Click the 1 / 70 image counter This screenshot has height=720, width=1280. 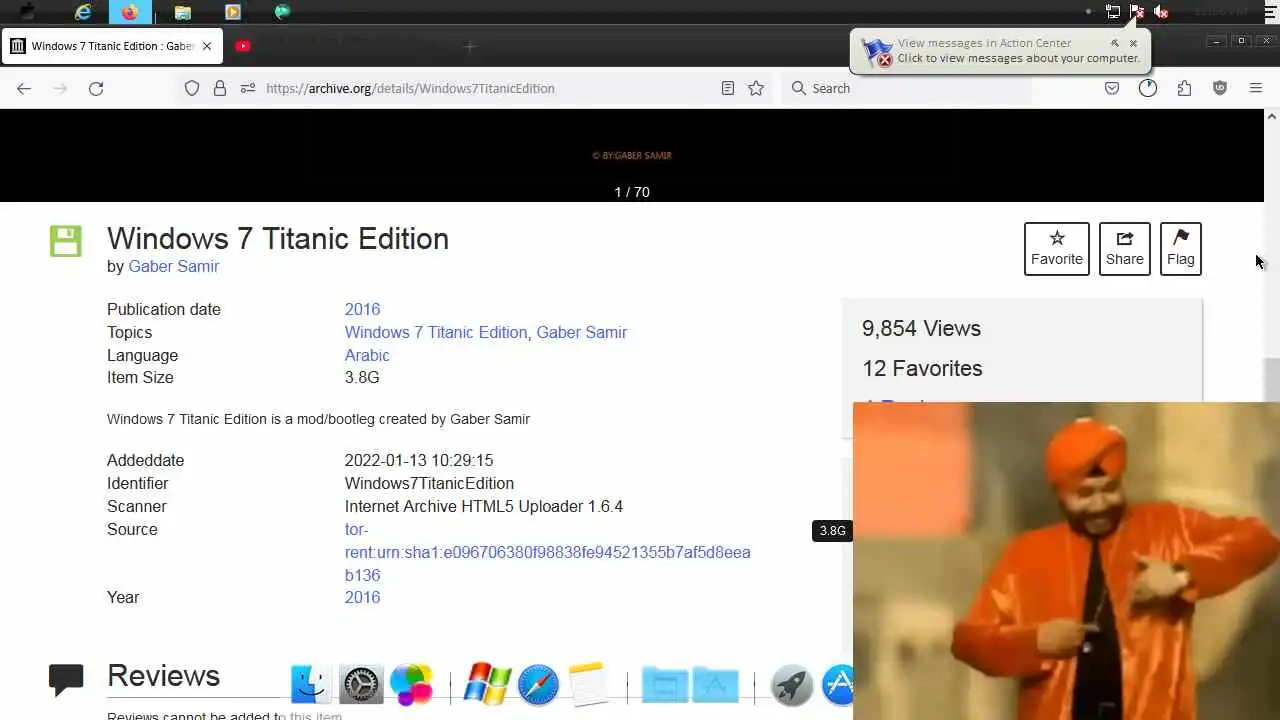[632, 192]
